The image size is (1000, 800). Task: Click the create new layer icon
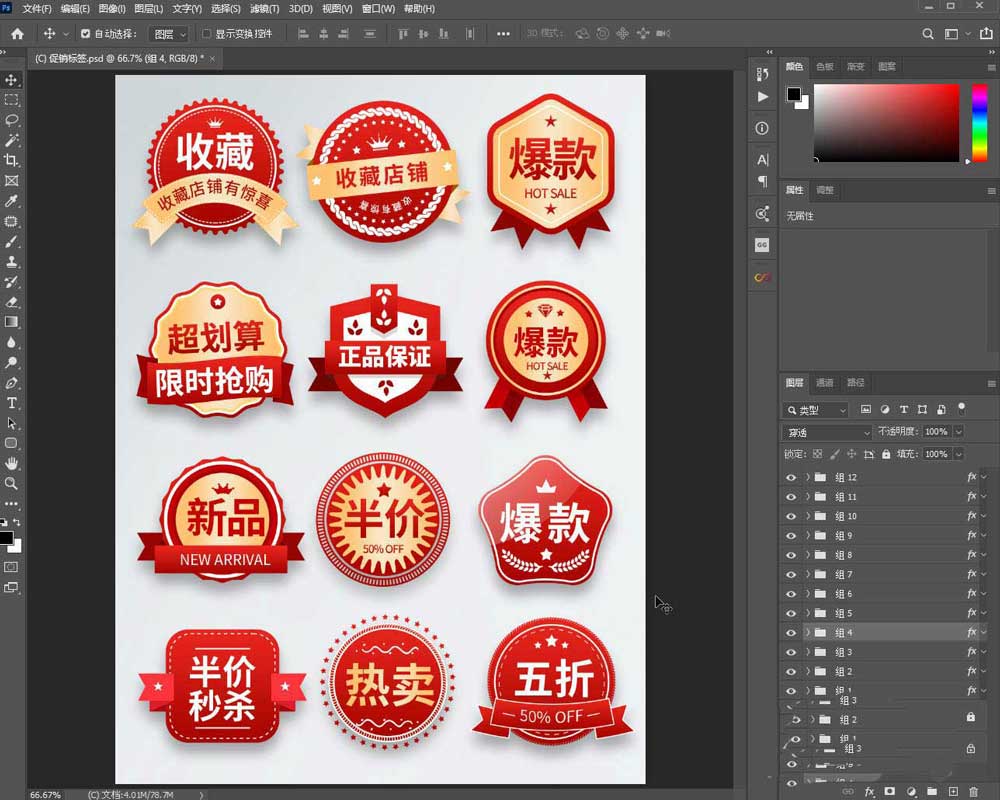952,791
